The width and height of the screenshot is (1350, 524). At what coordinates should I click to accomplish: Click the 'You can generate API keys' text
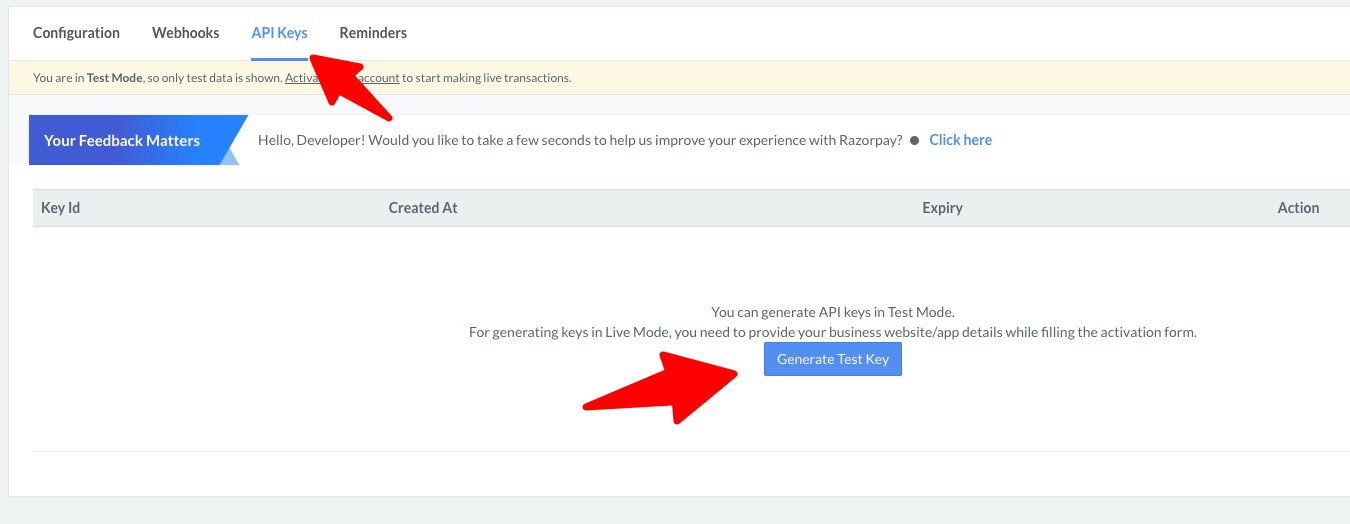pos(832,312)
